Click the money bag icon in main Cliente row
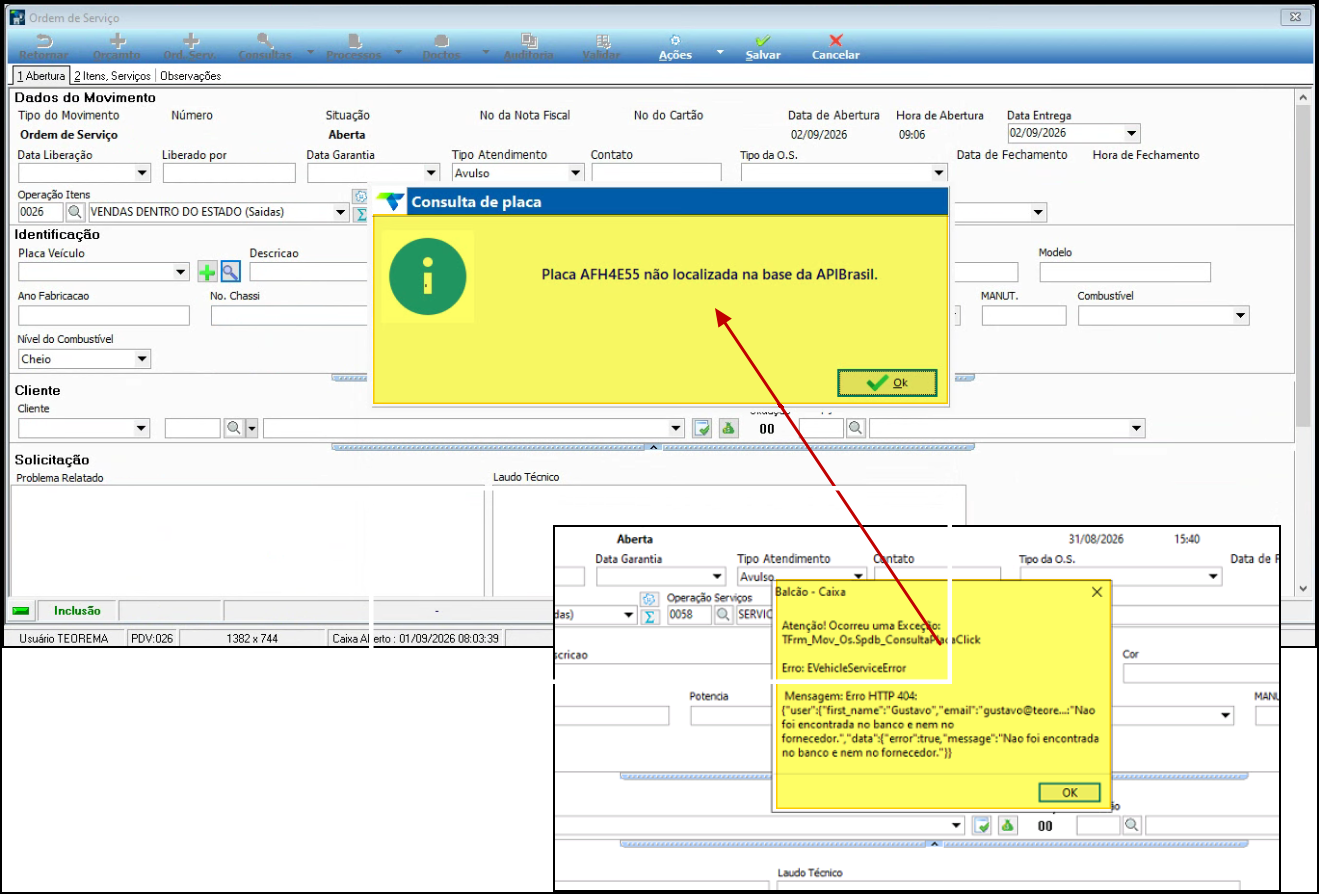The width and height of the screenshot is (1319, 894). [728, 428]
